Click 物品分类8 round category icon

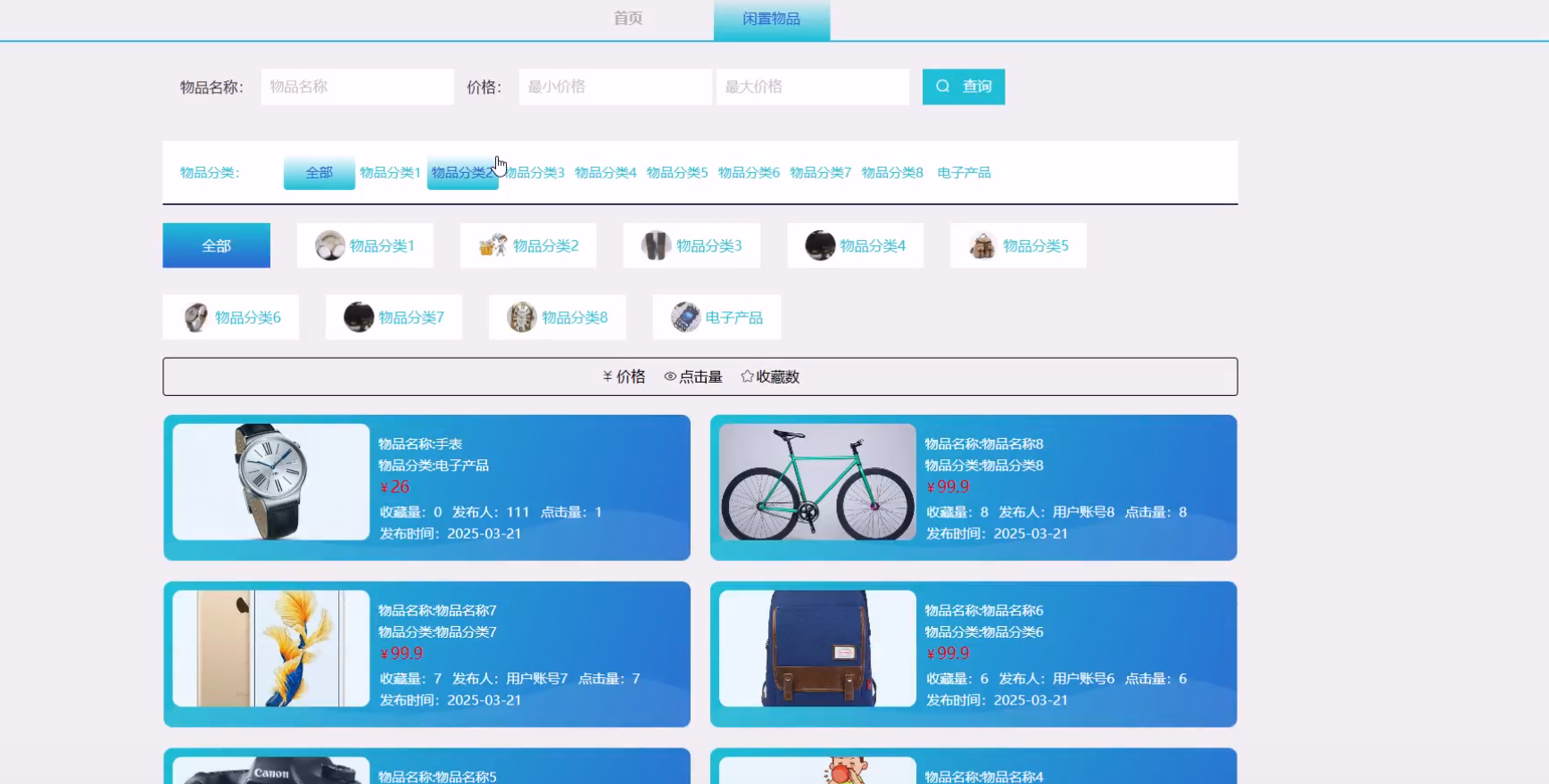(522, 317)
